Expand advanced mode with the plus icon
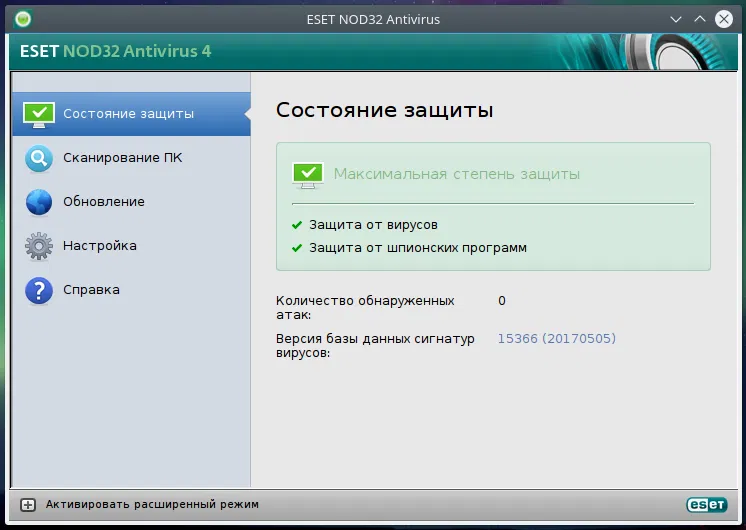 (x=28, y=505)
